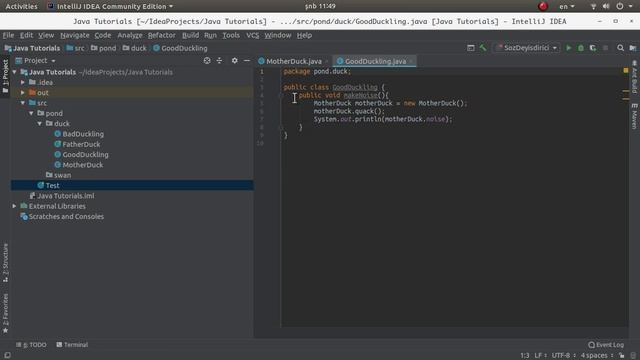Open the File menu
This screenshot has width=640, height=360.
pyautogui.click(x=8, y=35)
